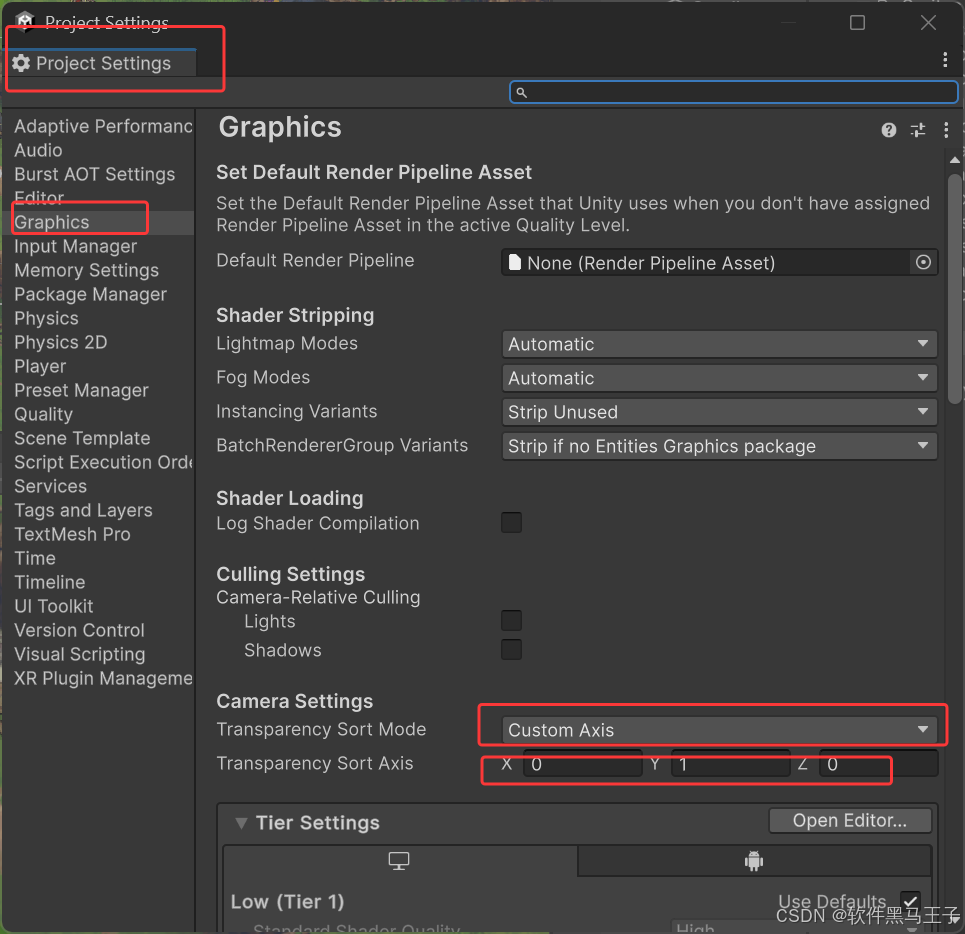965x934 pixels.
Task: Open the Graphics presets slider icon
Action: 918,130
